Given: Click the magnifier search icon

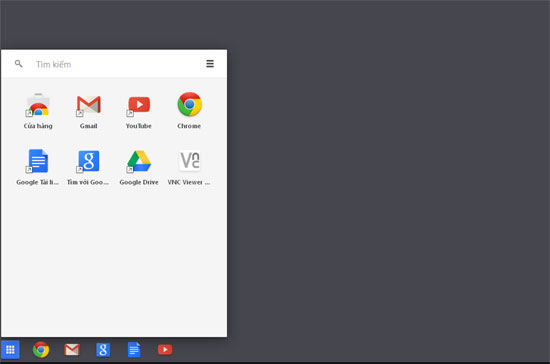Looking at the screenshot, I should click(x=19, y=64).
